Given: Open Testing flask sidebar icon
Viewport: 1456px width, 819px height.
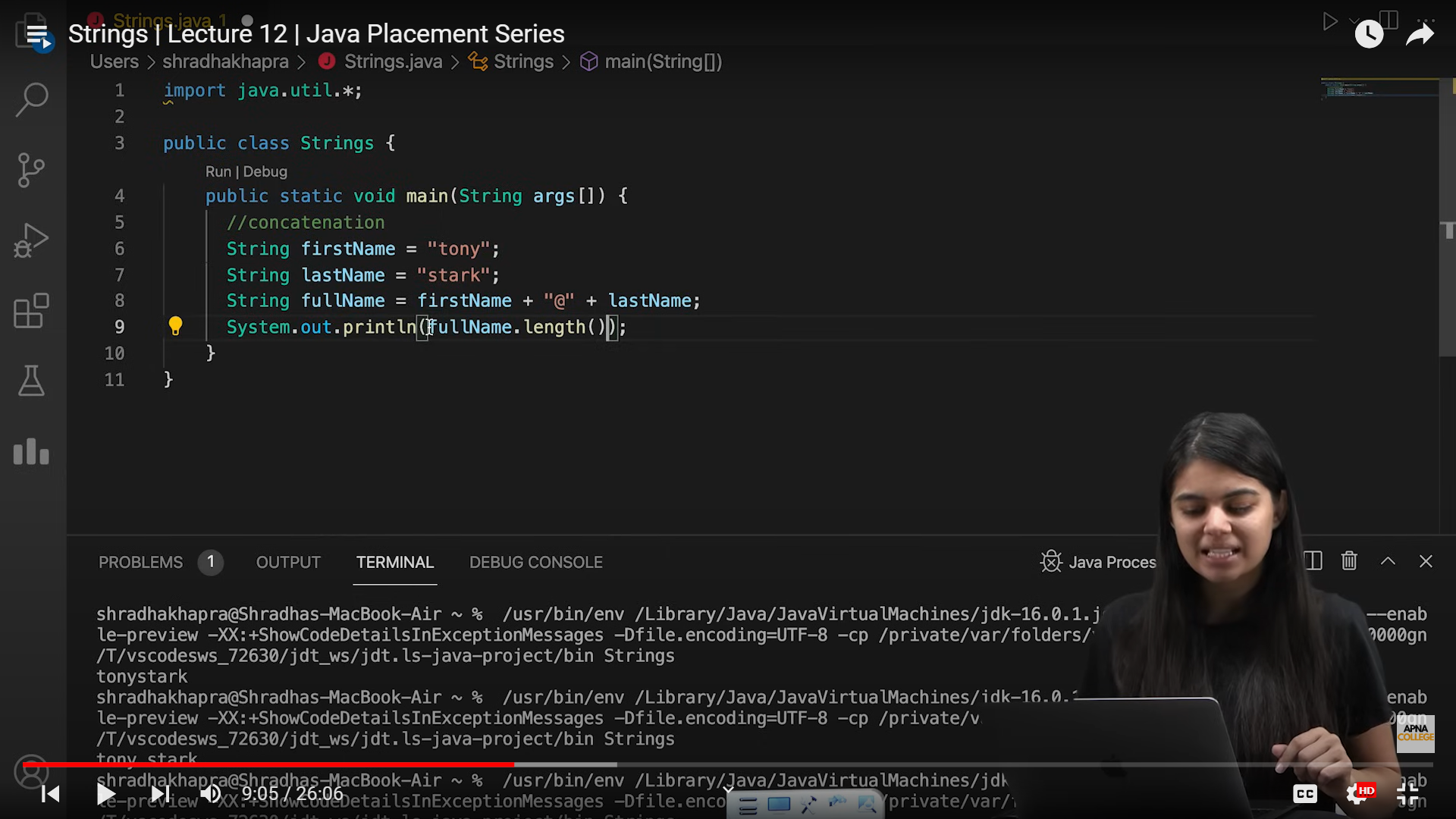Looking at the screenshot, I should click(x=31, y=381).
